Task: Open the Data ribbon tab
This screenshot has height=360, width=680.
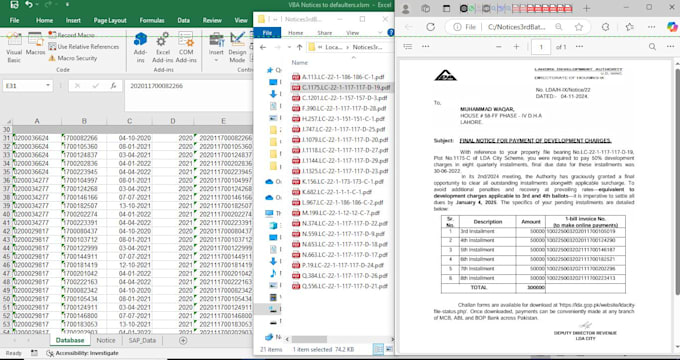Action: point(183,20)
